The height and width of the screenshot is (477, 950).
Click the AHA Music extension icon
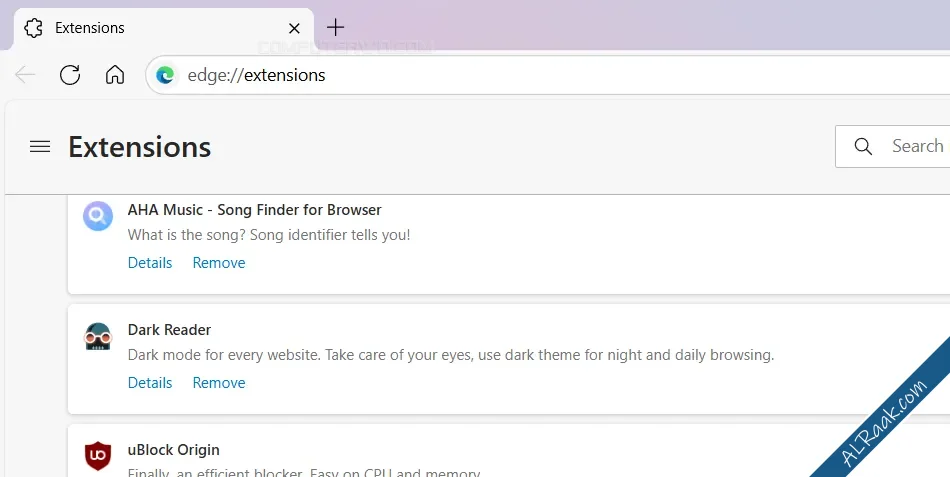coord(98,216)
